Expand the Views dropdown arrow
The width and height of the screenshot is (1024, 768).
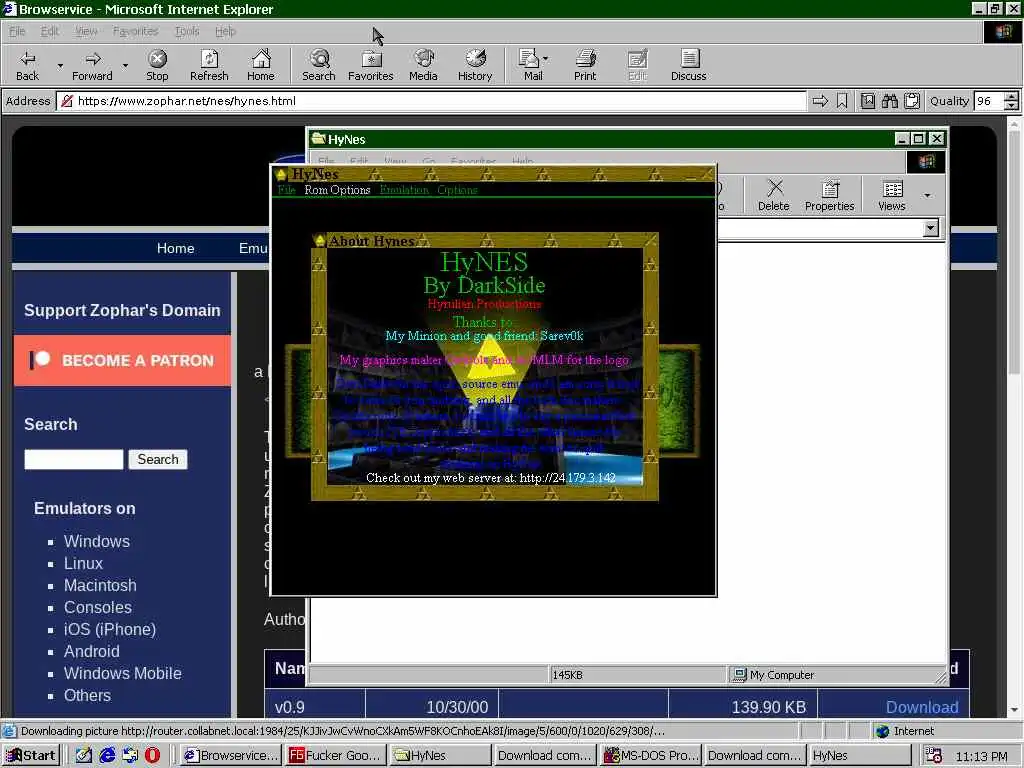(x=927, y=195)
